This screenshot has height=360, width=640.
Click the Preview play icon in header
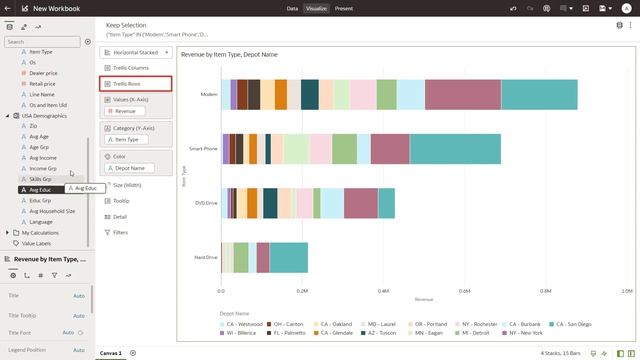tap(586, 8)
